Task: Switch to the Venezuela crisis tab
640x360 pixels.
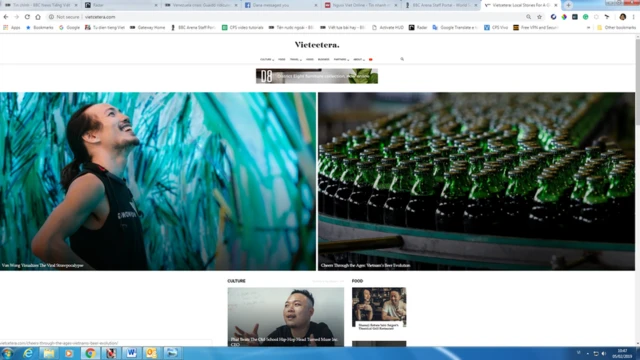Action: pyautogui.click(x=201, y=5)
